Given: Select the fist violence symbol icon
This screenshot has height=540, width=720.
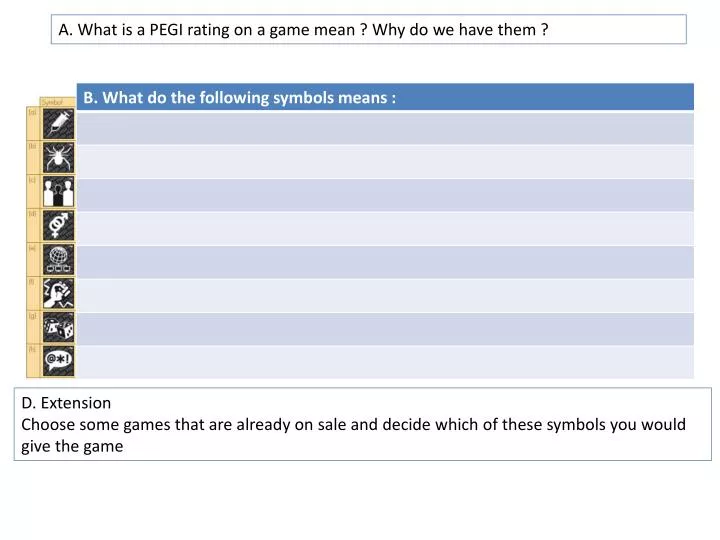Looking at the screenshot, I should (58, 293).
